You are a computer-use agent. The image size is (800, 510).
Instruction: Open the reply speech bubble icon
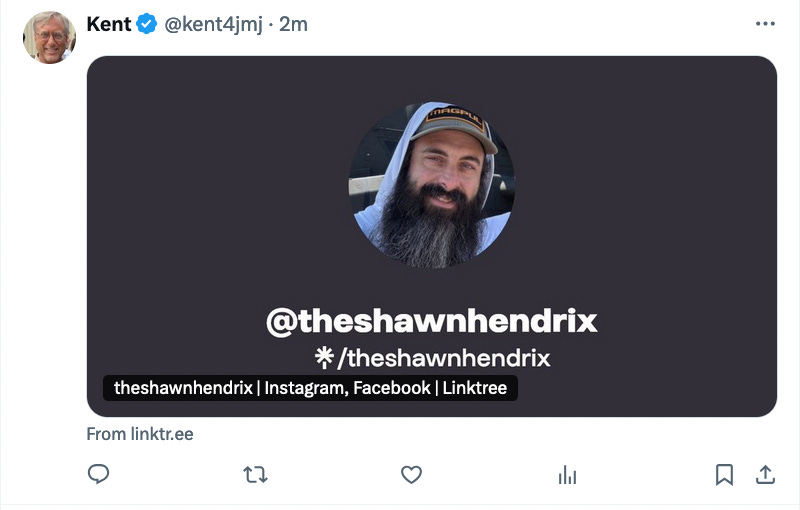click(x=98, y=474)
